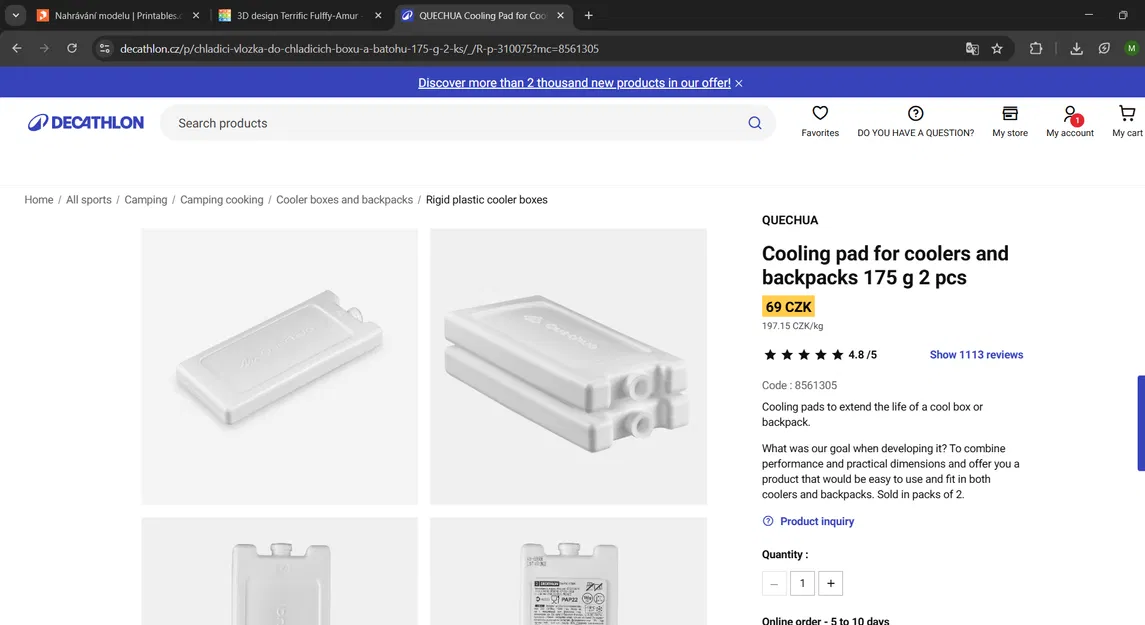1145x625 pixels.
Task: Click the Google Translate icon in address bar
Action: point(971,47)
